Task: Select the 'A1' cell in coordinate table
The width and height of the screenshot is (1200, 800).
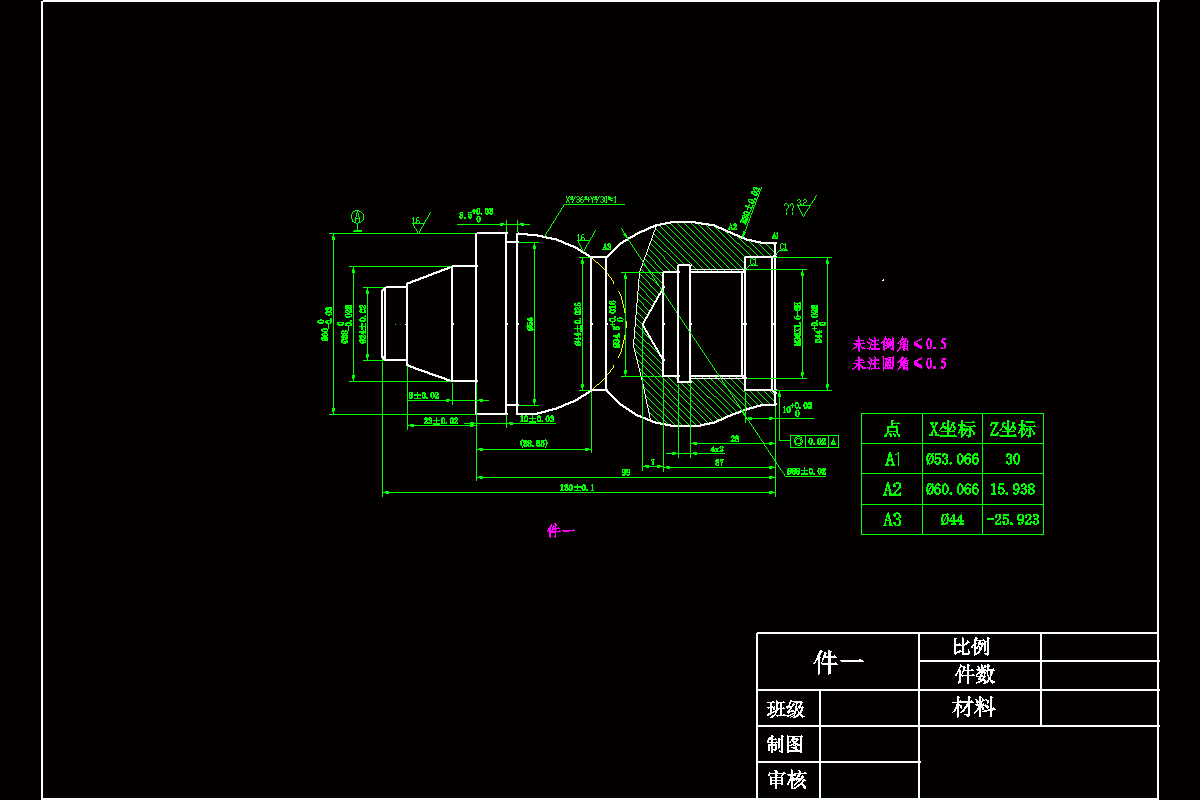Action: (x=892, y=459)
